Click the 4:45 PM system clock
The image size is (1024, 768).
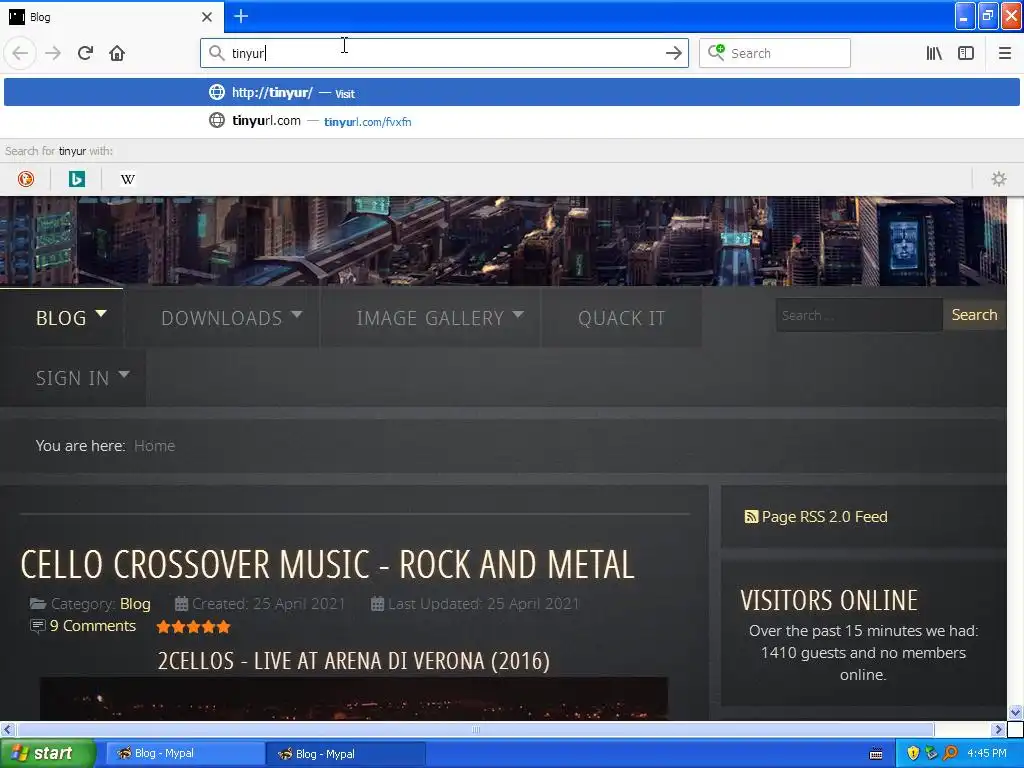987,754
